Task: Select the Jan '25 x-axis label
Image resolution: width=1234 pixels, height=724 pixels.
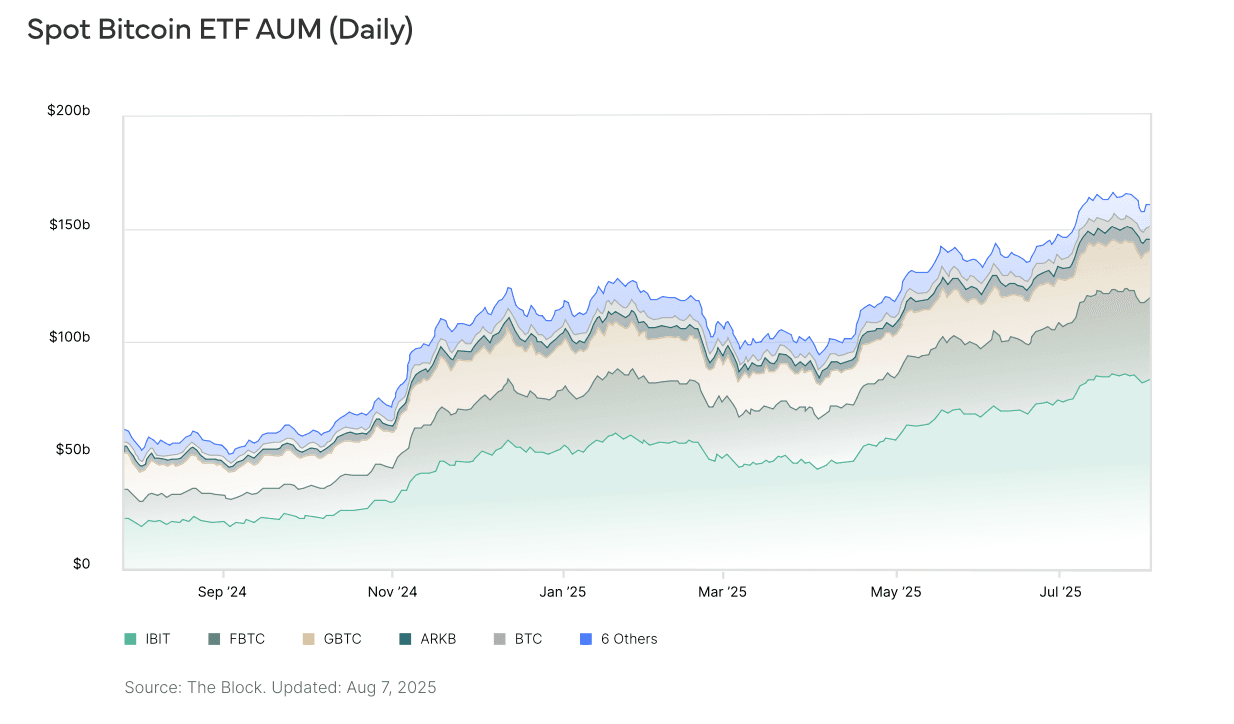Action: pos(563,592)
